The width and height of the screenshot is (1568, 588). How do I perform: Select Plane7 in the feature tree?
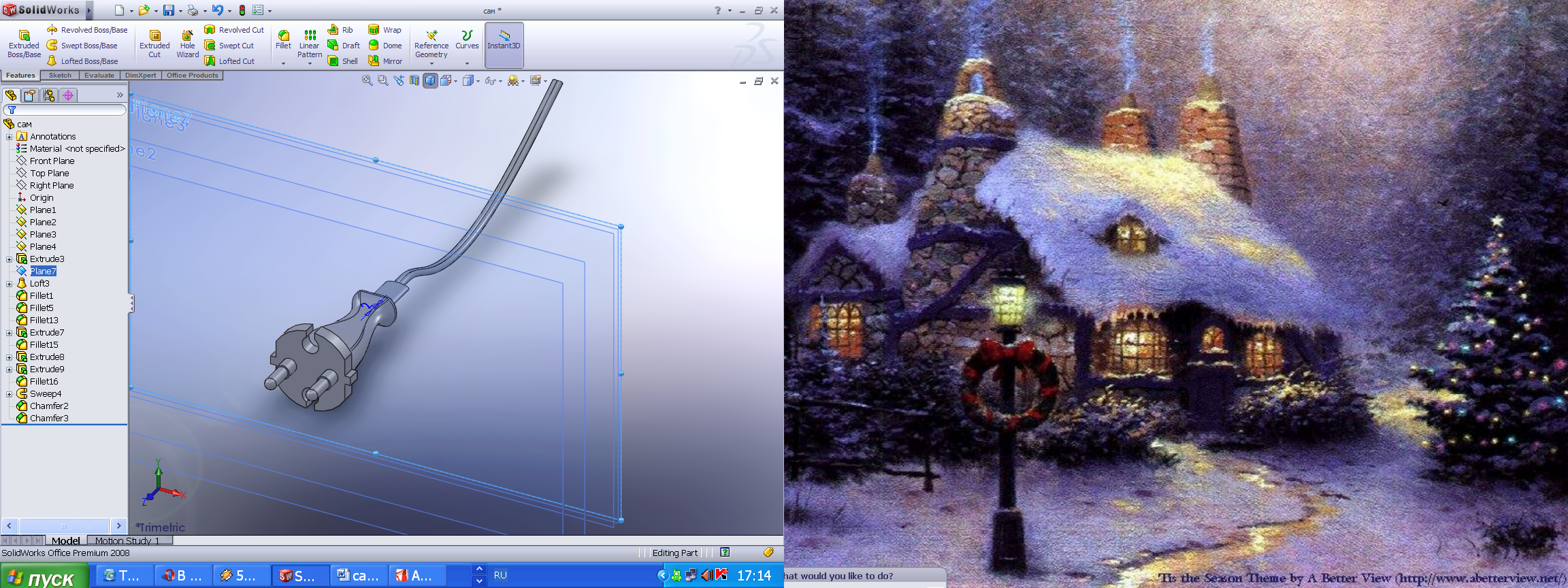[43, 272]
